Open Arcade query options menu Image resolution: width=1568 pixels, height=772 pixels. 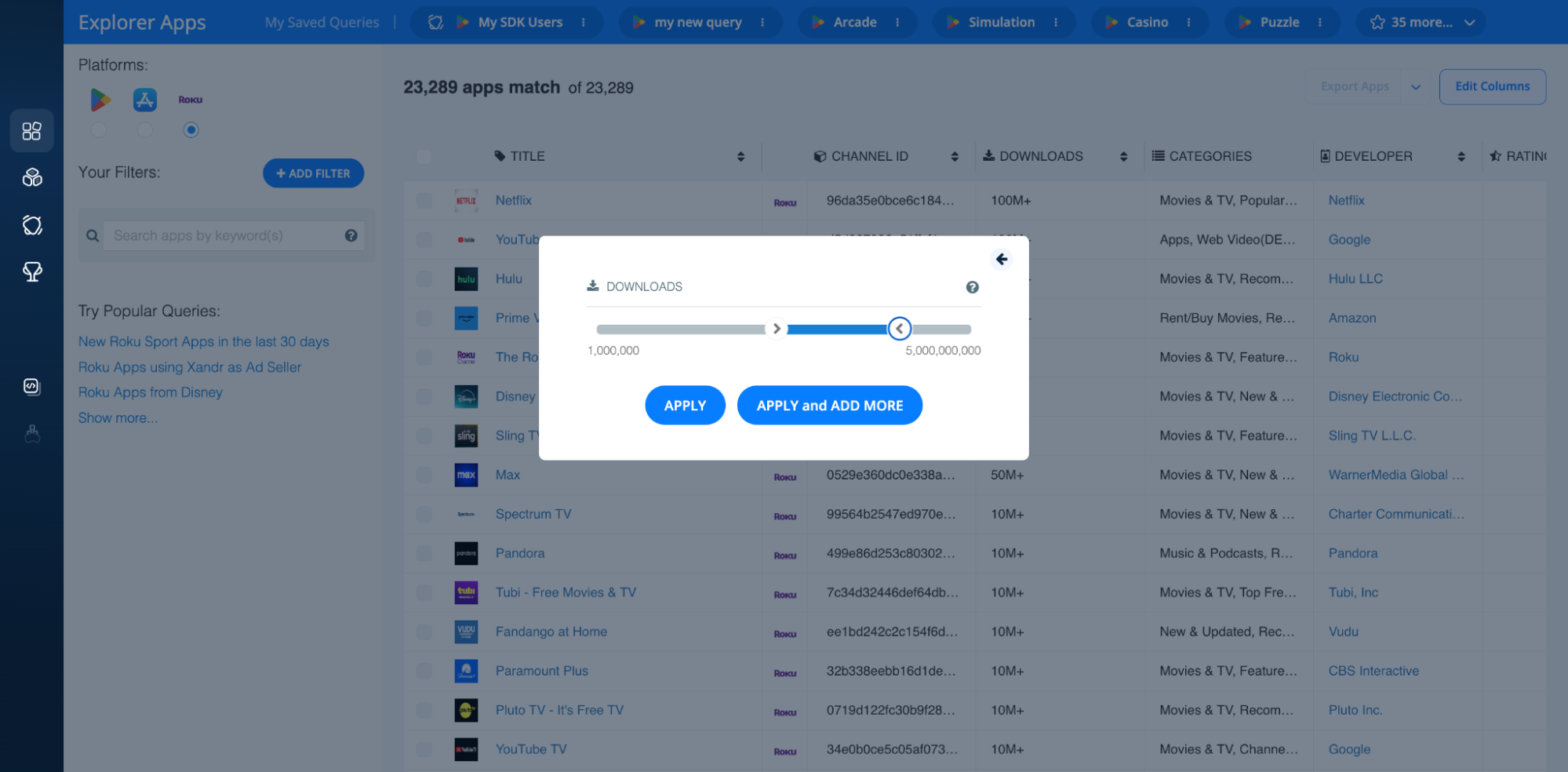[x=897, y=23]
